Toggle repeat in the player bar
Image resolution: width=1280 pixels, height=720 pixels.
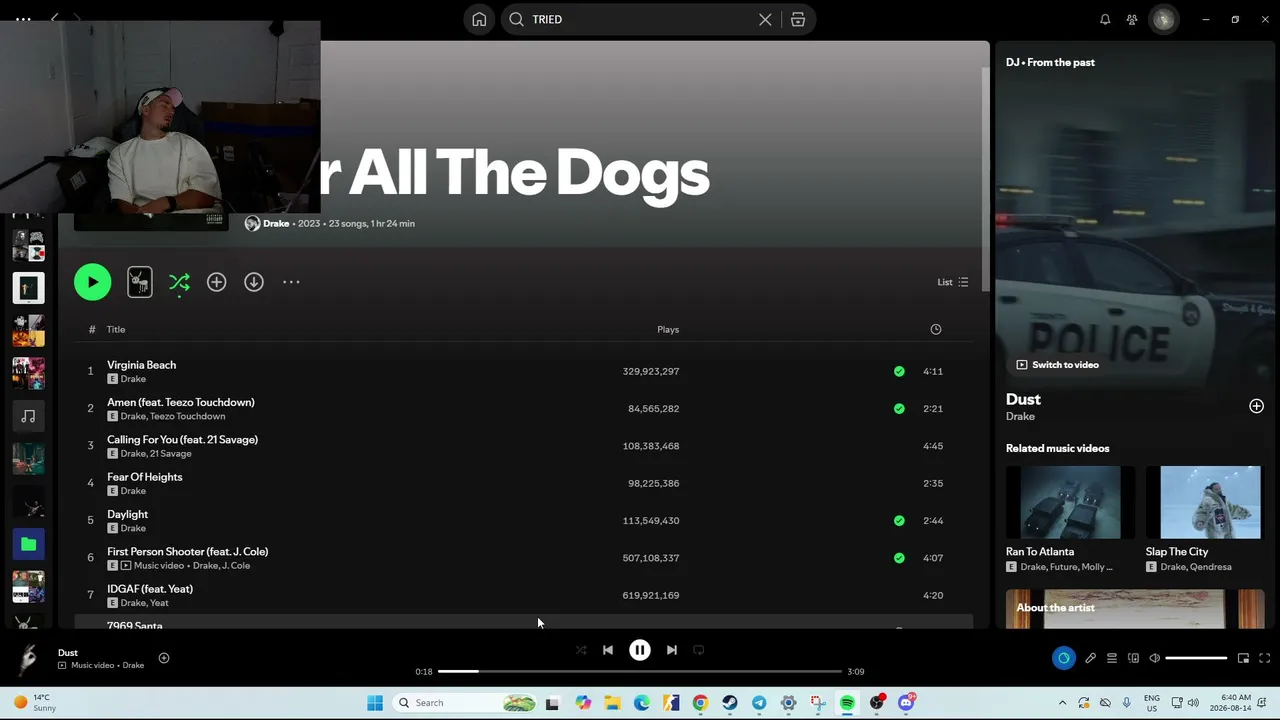(x=699, y=650)
